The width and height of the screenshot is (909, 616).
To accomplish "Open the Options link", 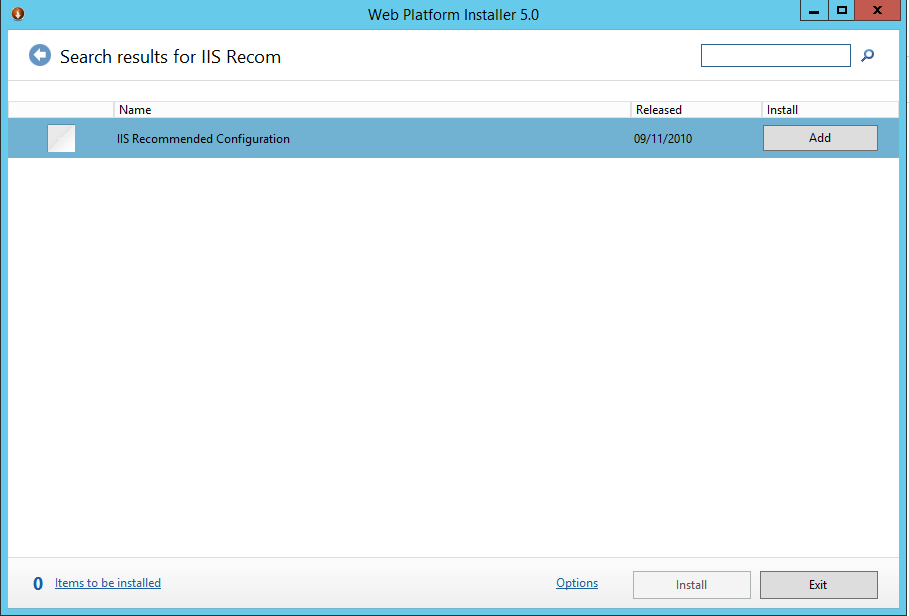I will point(577,583).
